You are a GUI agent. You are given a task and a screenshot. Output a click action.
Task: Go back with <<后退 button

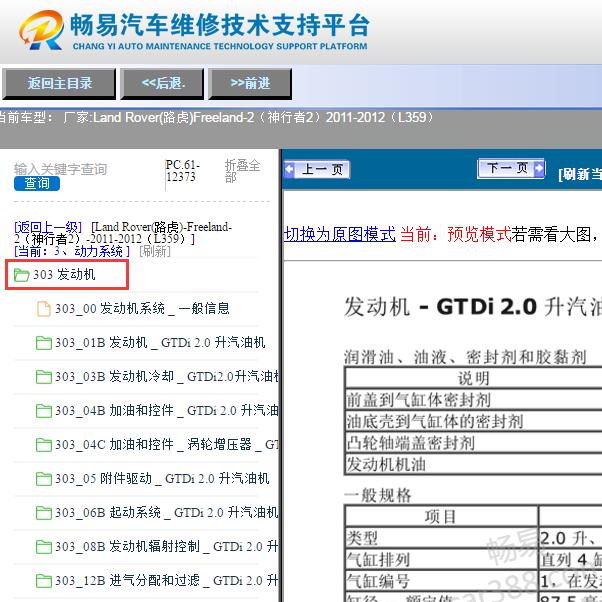point(162,83)
